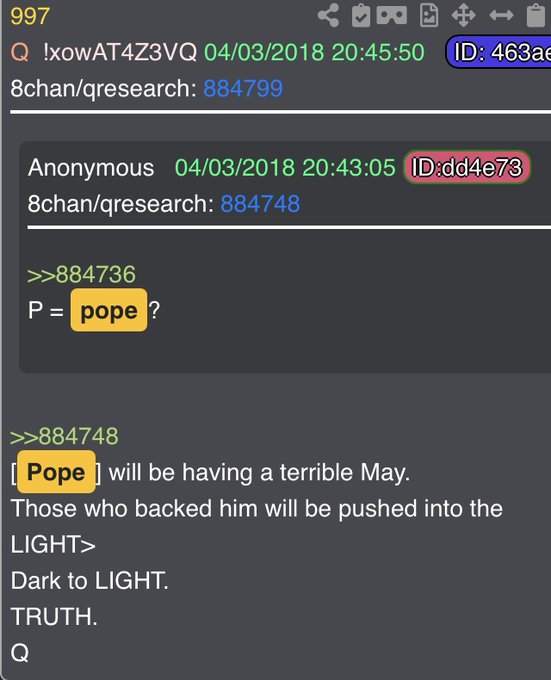
Task: Click the image file icon
Action: [429, 16]
